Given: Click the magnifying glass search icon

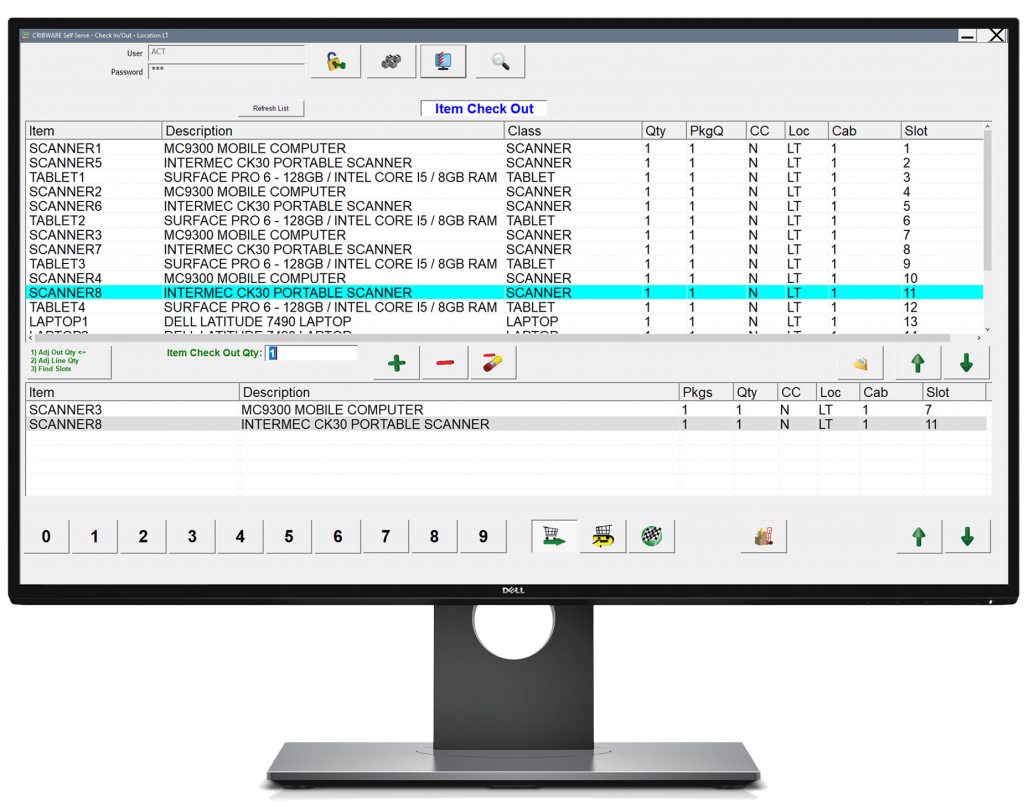Looking at the screenshot, I should [500, 61].
